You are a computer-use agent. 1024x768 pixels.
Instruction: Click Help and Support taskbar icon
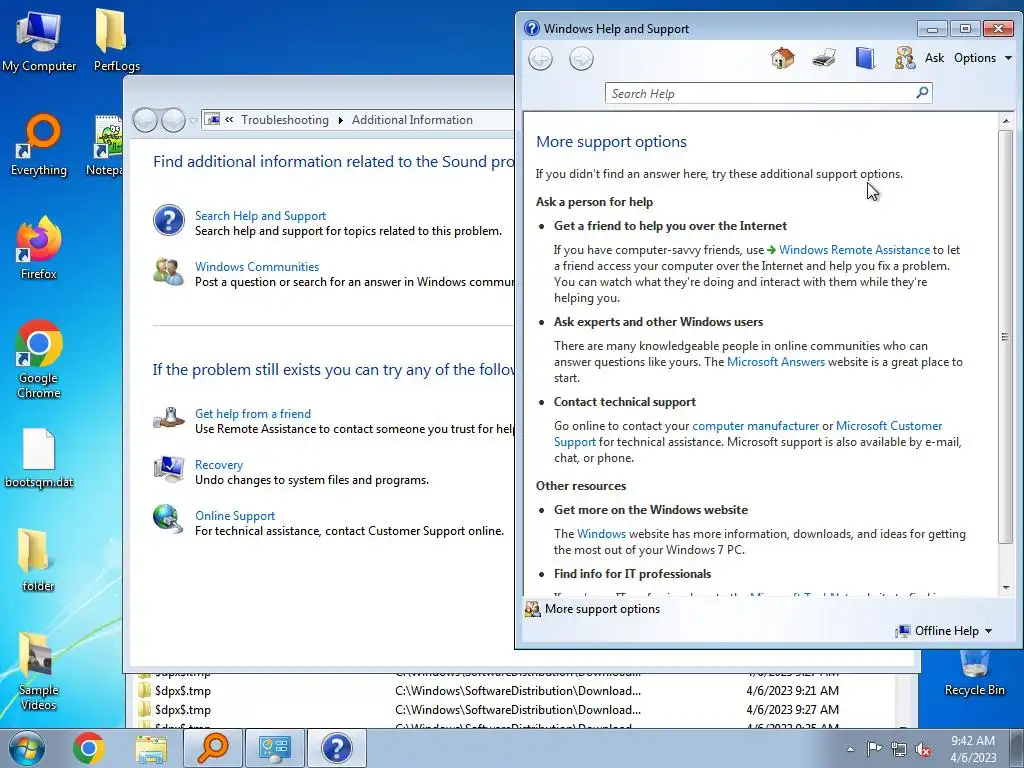336,748
